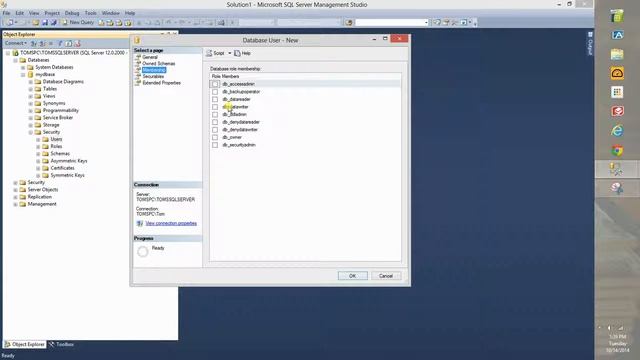Image resolution: width=640 pixels, height=360 pixels.
Task: Check the db_backupoperator role checkbox
Action: tap(215, 92)
